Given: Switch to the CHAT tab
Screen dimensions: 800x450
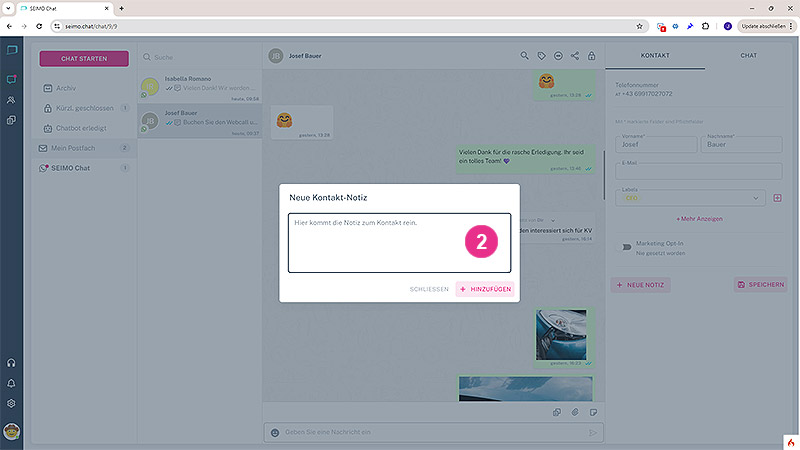Looking at the screenshot, I should 747,56.
